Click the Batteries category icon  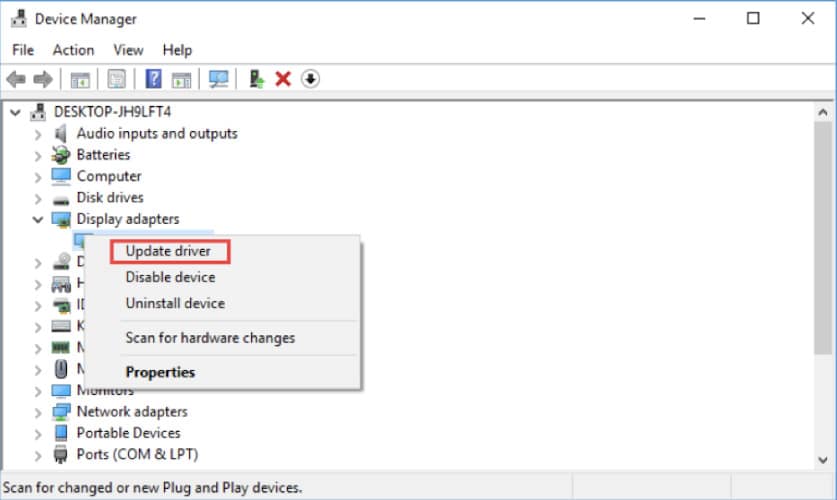click(61, 155)
